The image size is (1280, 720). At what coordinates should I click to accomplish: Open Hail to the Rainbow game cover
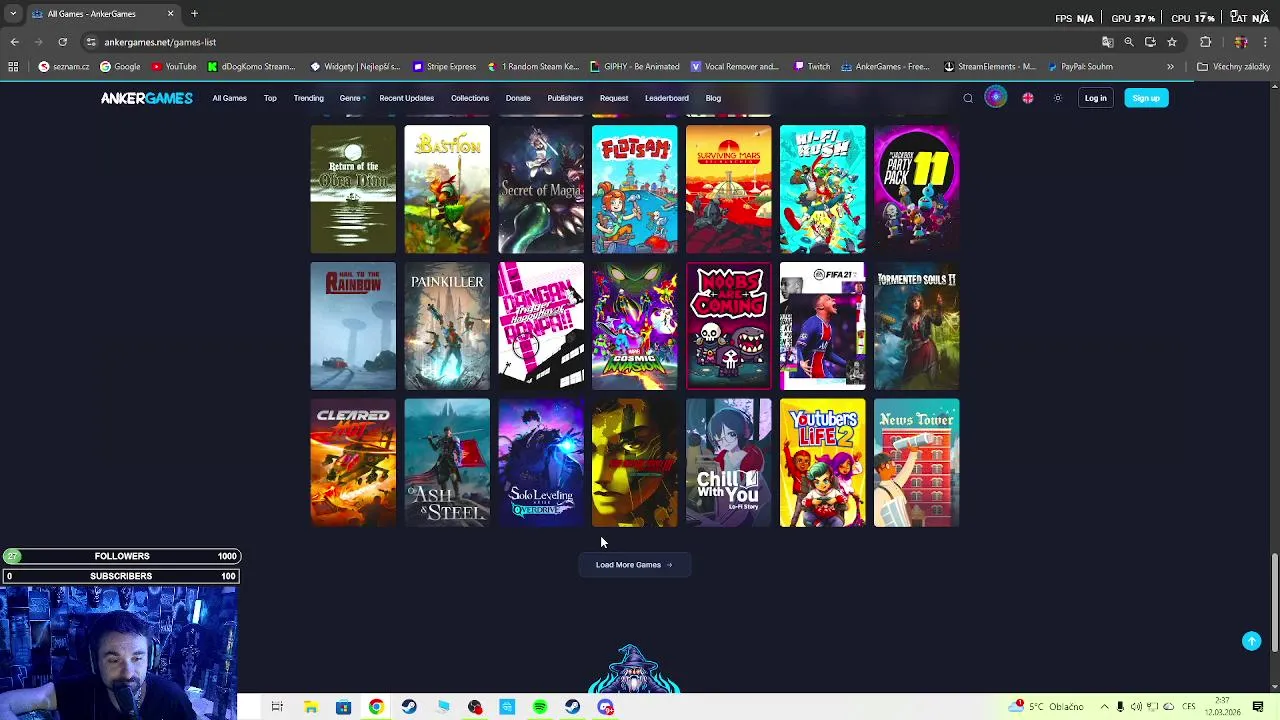[353, 326]
